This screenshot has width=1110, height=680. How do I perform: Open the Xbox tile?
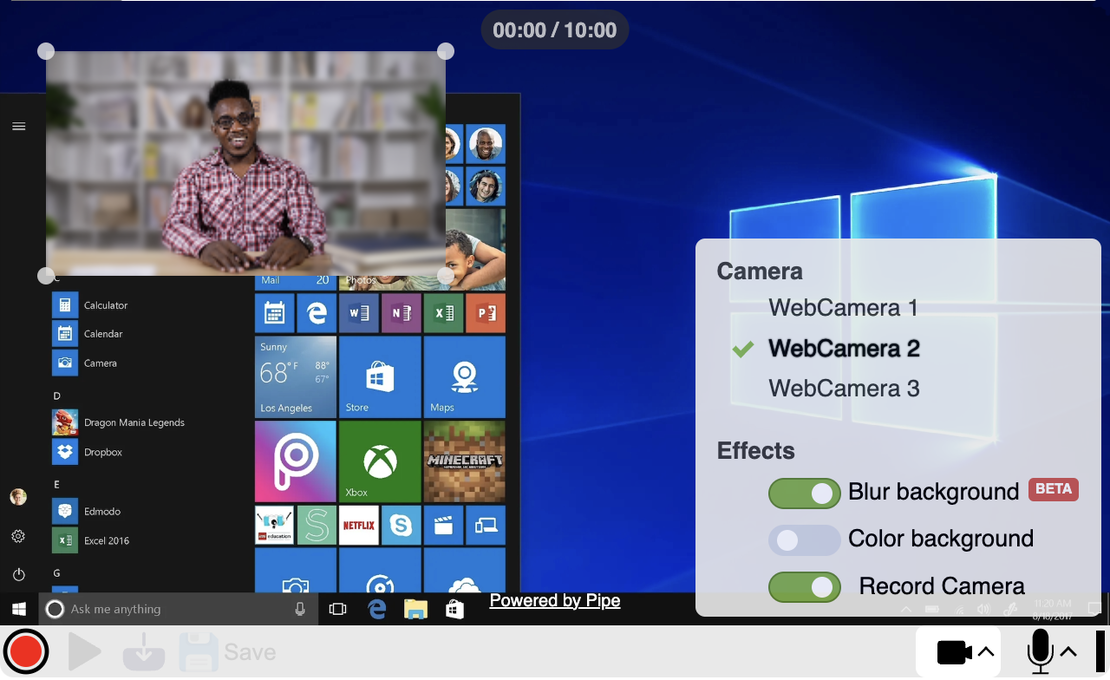380,461
